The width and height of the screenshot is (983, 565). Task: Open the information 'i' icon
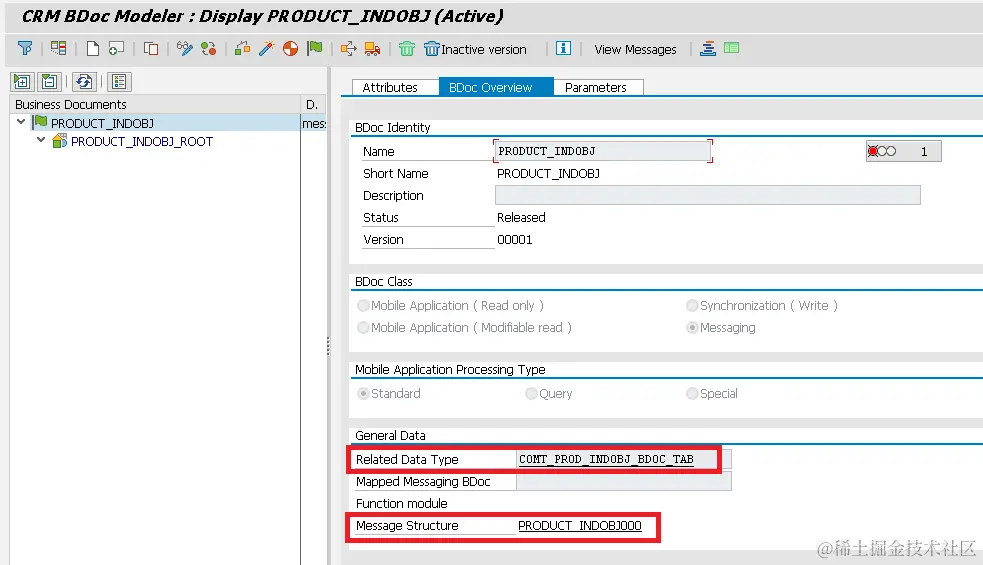[x=563, y=48]
